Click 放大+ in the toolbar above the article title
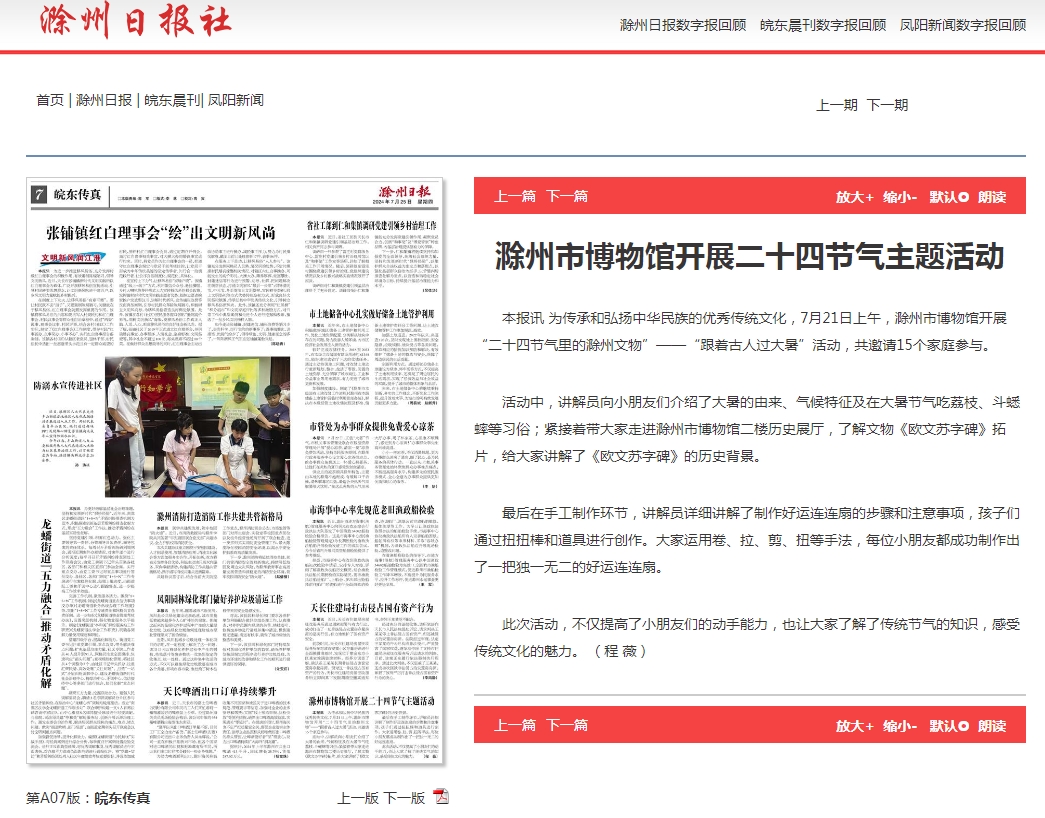This screenshot has width=1045, height=818. pyautogui.click(x=855, y=197)
